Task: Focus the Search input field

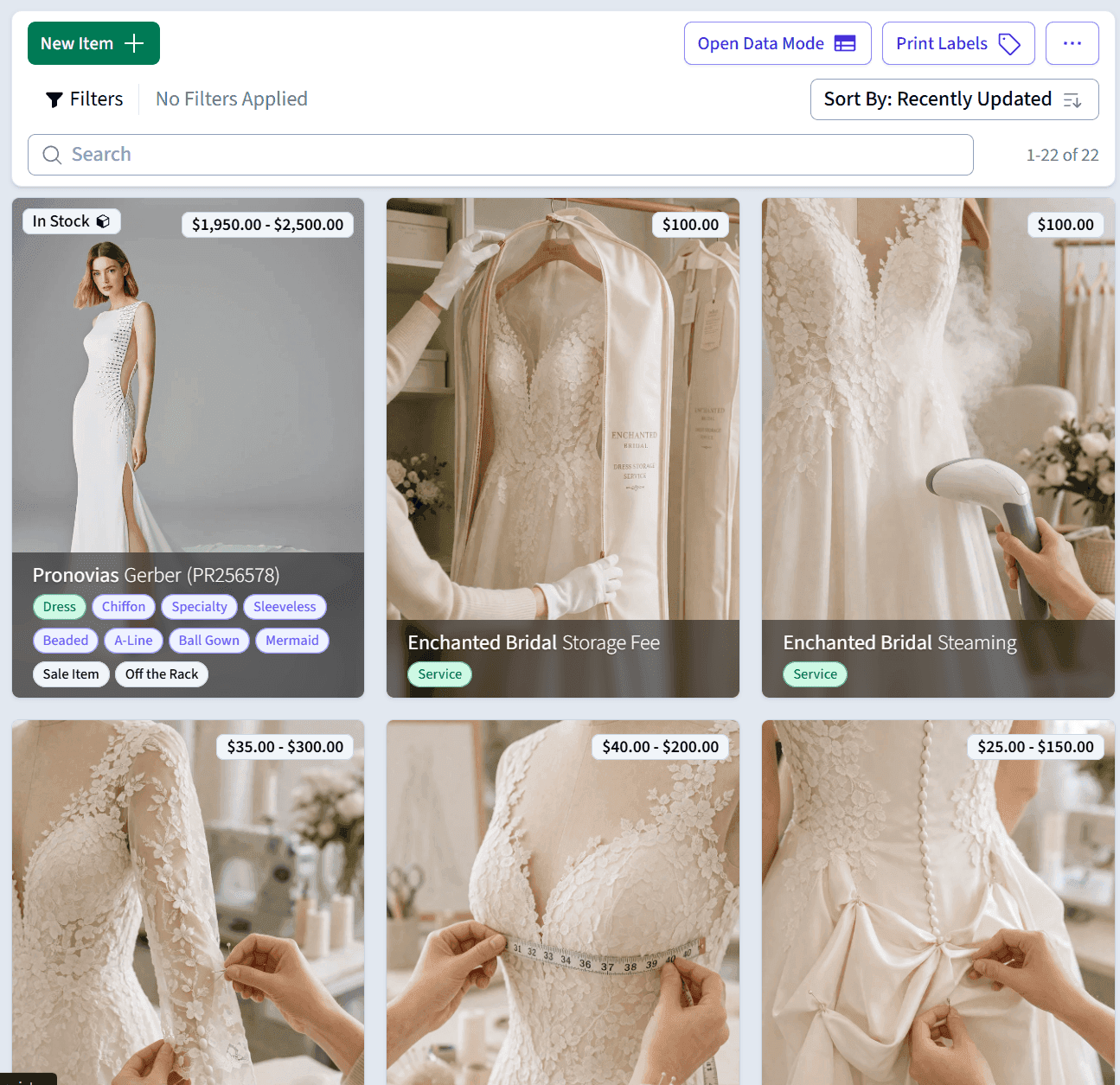Action: click(x=501, y=155)
